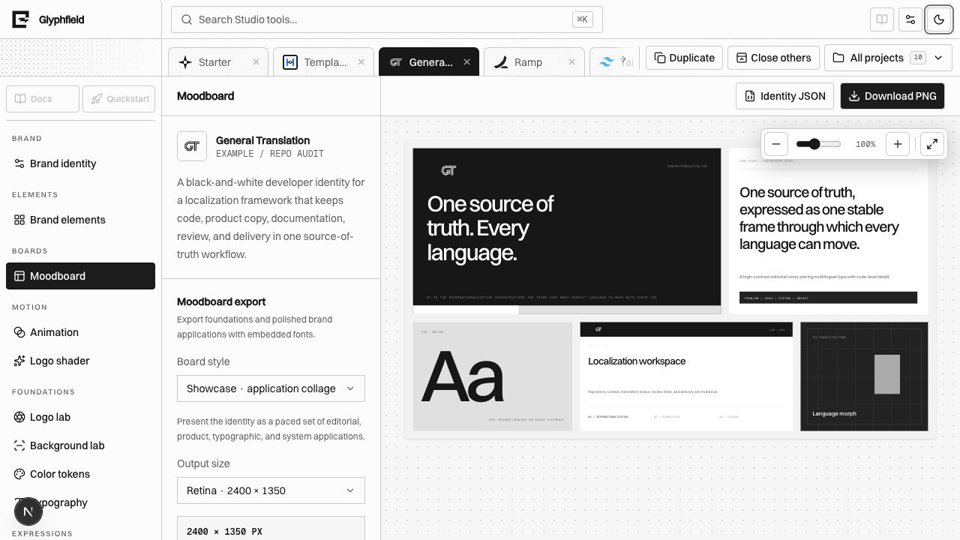This screenshot has height=540, width=960.
Task: Open the settings sliders icon in top bar
Action: click(x=910, y=20)
